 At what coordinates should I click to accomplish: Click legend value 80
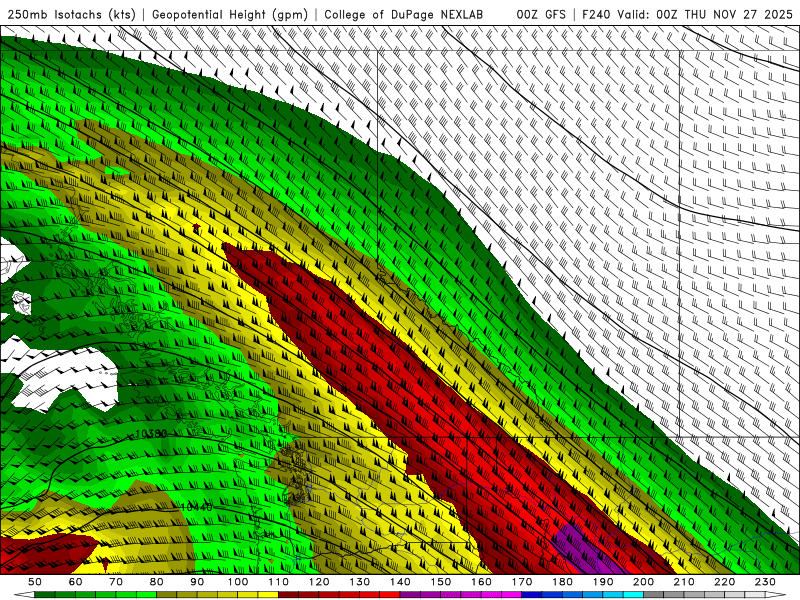157,582
